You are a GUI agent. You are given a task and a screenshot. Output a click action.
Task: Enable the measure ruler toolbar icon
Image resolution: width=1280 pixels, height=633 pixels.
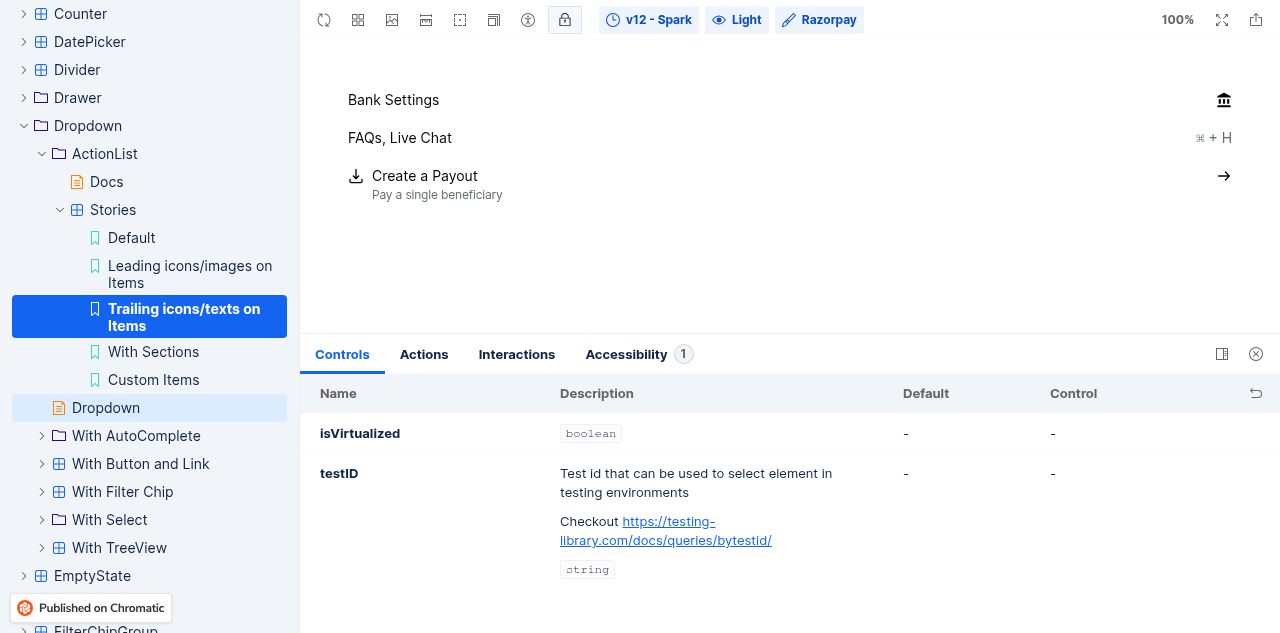point(426,20)
